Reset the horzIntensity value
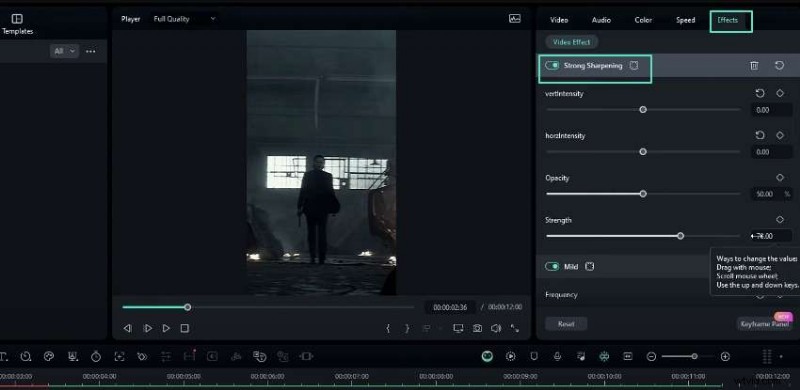The image size is (800, 390). tap(760, 135)
